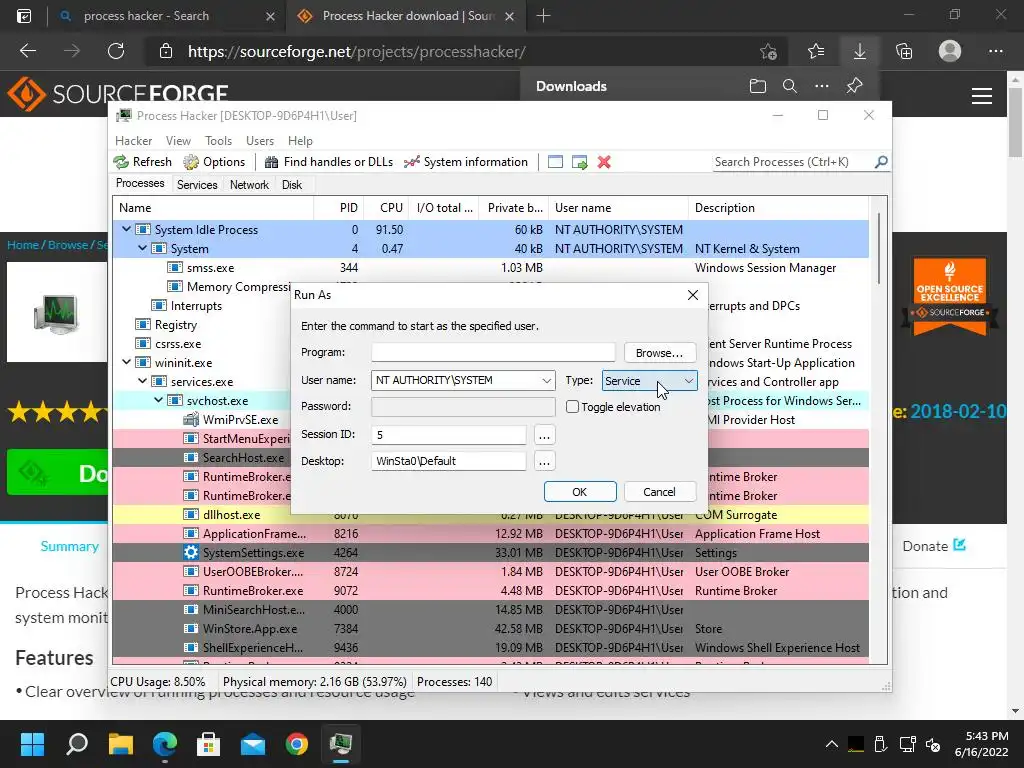
Task: Click OK in Run As dialog
Action: pyautogui.click(x=580, y=492)
